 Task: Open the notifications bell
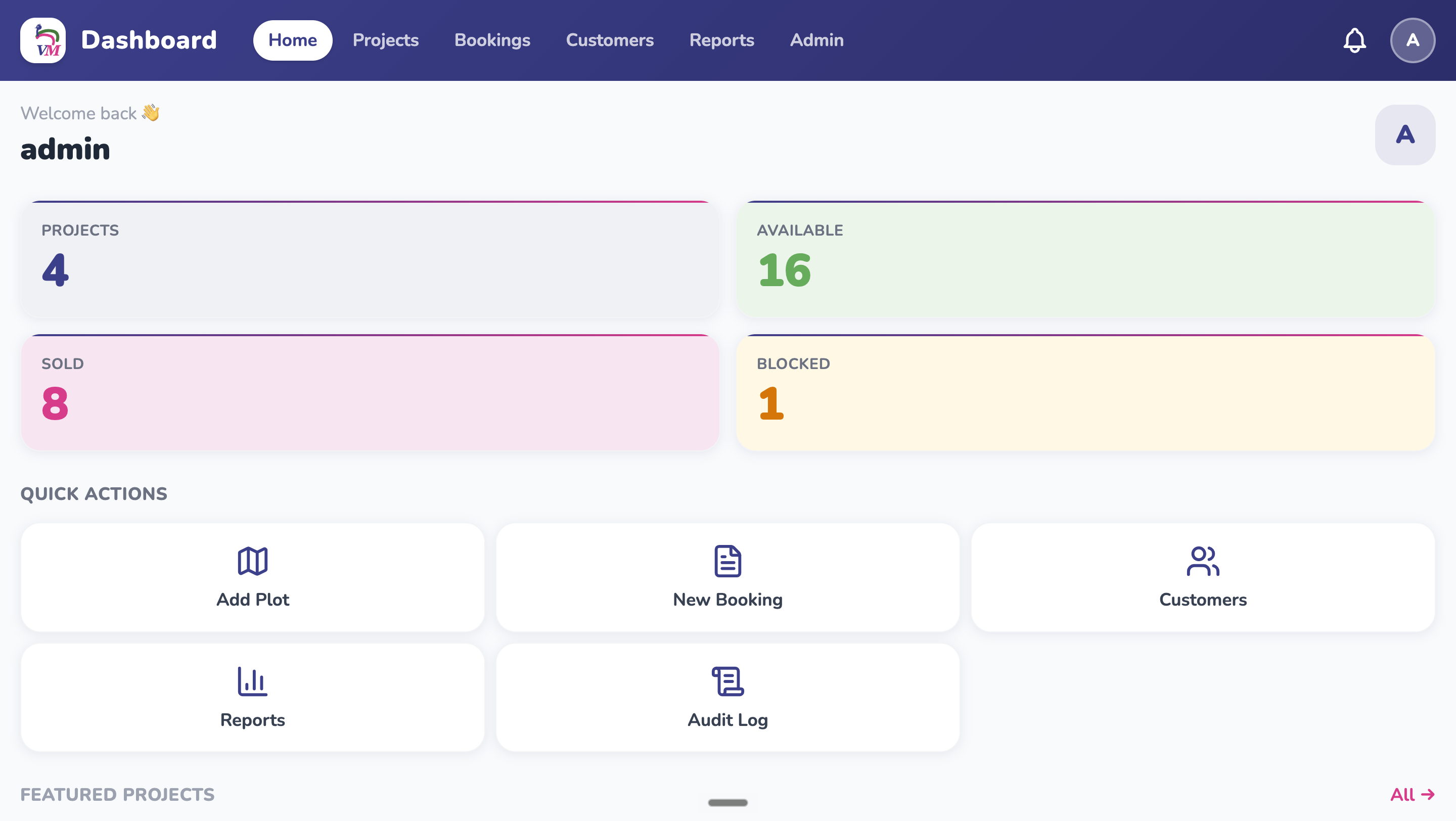[1354, 40]
